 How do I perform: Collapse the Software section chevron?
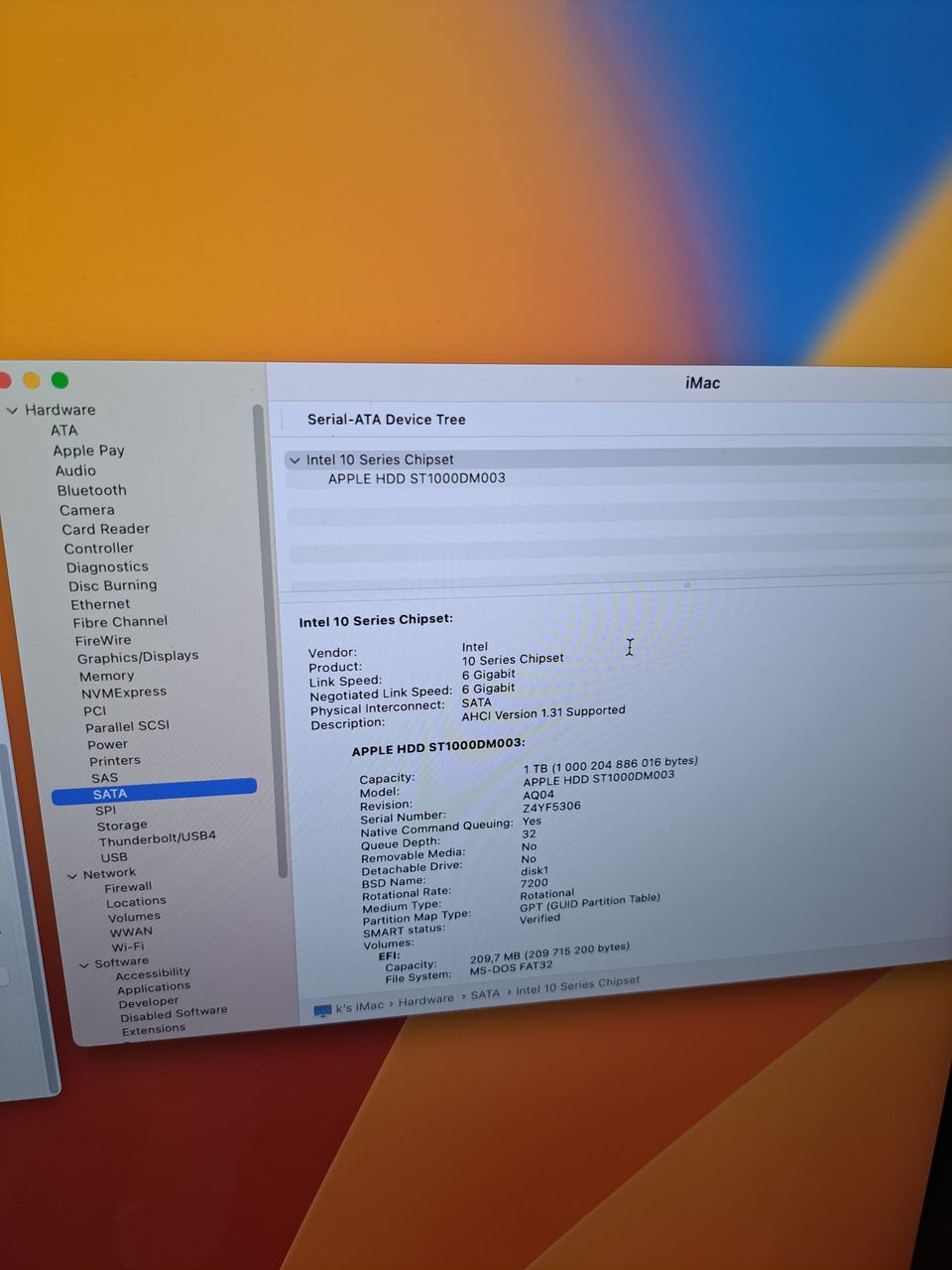coord(84,964)
